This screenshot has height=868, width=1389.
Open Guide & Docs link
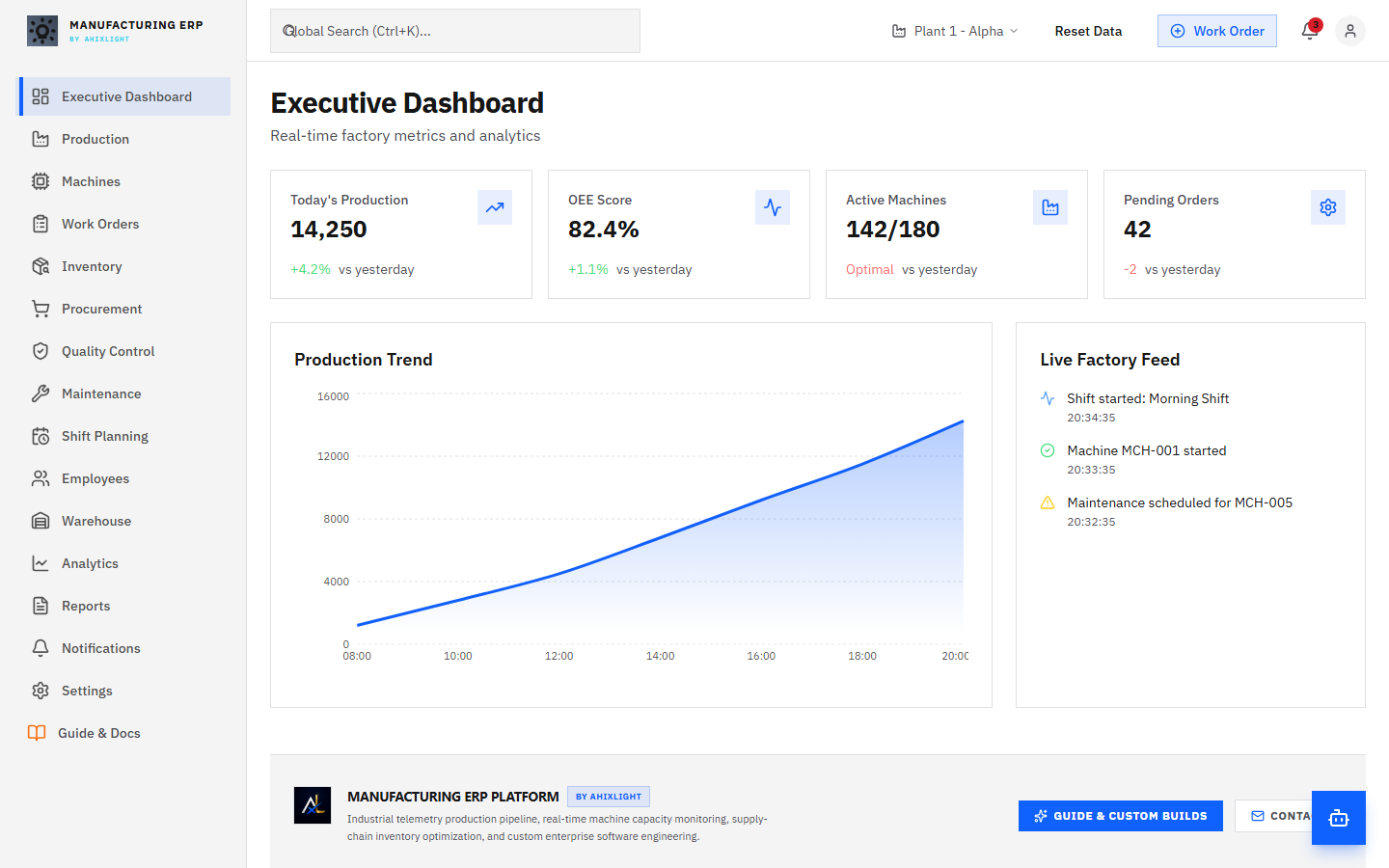point(125,733)
